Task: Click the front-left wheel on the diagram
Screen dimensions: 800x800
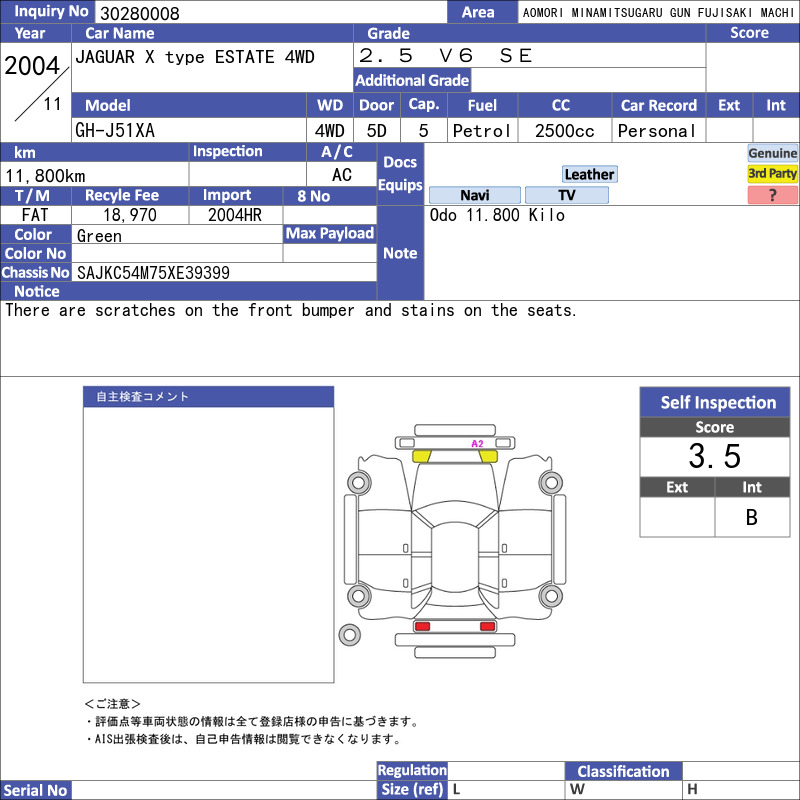Action: point(359,483)
